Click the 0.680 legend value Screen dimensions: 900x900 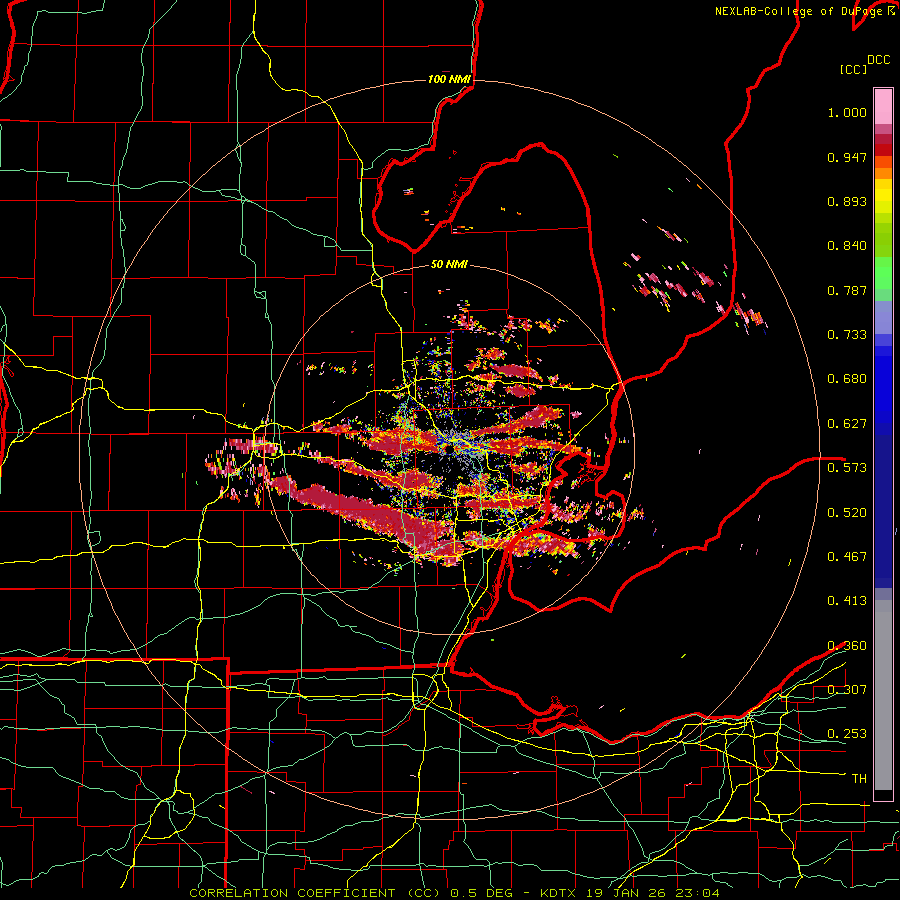(847, 379)
